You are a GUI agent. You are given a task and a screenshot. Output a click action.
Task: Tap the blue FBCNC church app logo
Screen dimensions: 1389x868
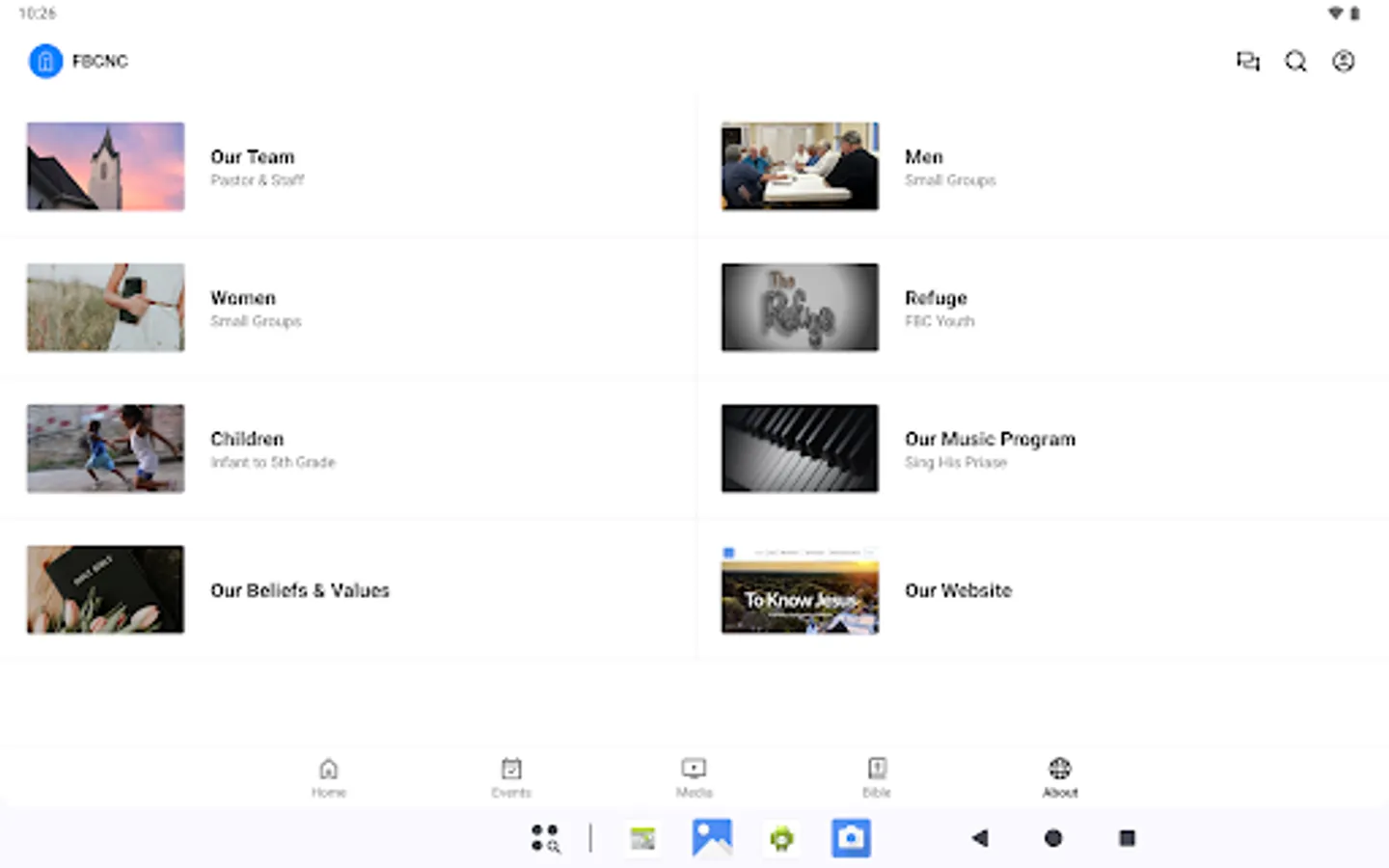[x=44, y=60]
